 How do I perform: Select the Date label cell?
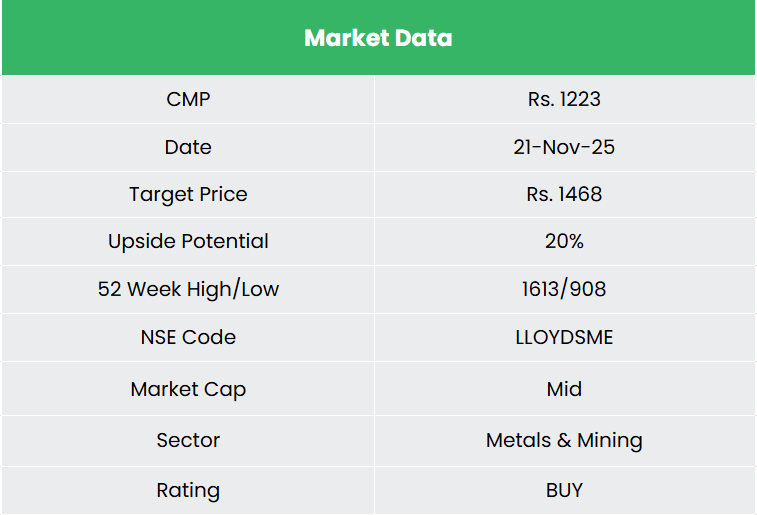point(188,147)
